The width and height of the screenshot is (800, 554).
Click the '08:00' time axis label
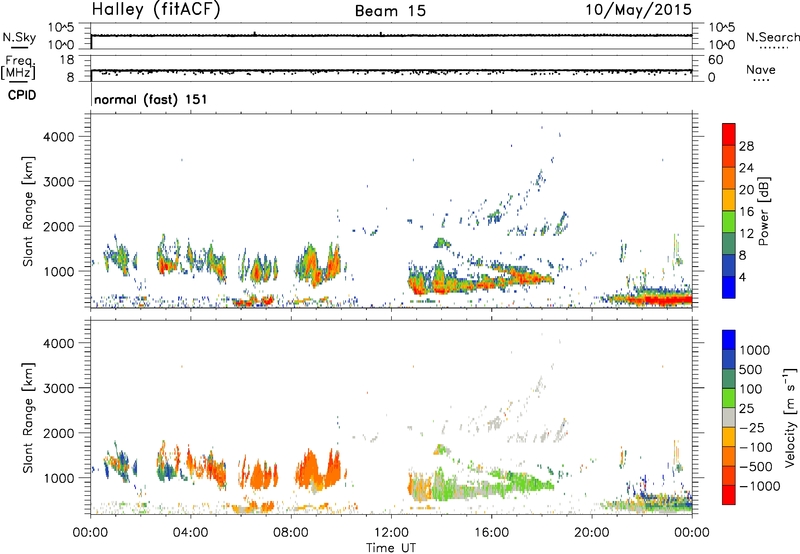coord(291,533)
